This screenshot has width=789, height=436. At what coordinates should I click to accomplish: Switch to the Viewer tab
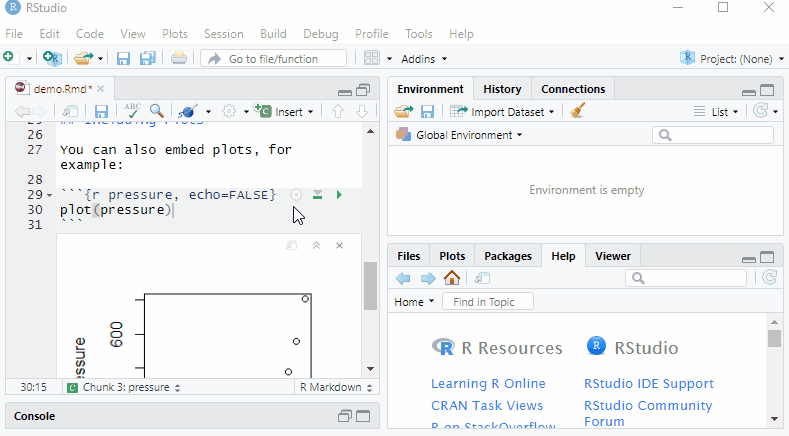click(612, 256)
